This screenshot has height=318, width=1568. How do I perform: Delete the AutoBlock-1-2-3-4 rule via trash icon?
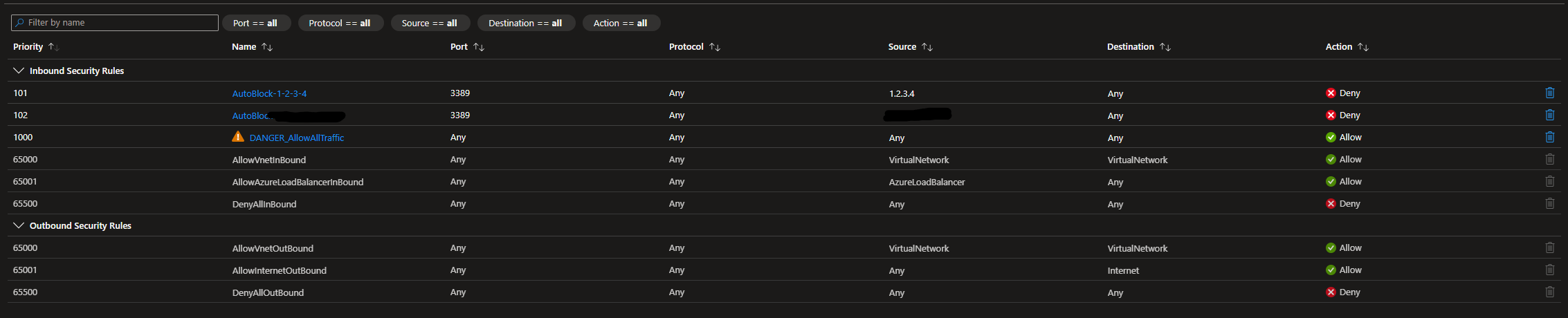pyautogui.click(x=1549, y=93)
